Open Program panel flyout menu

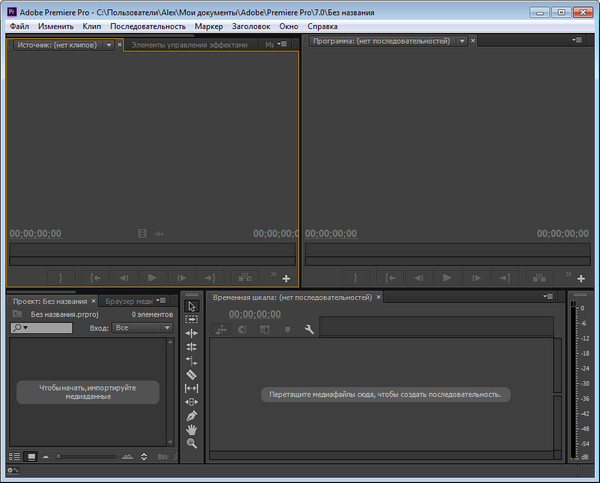577,40
